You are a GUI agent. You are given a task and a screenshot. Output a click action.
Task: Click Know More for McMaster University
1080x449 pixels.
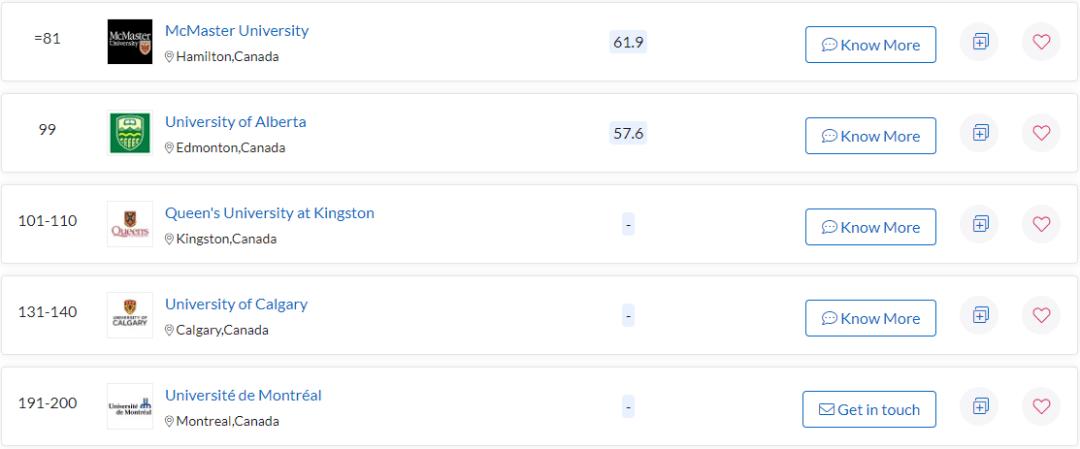(x=870, y=45)
